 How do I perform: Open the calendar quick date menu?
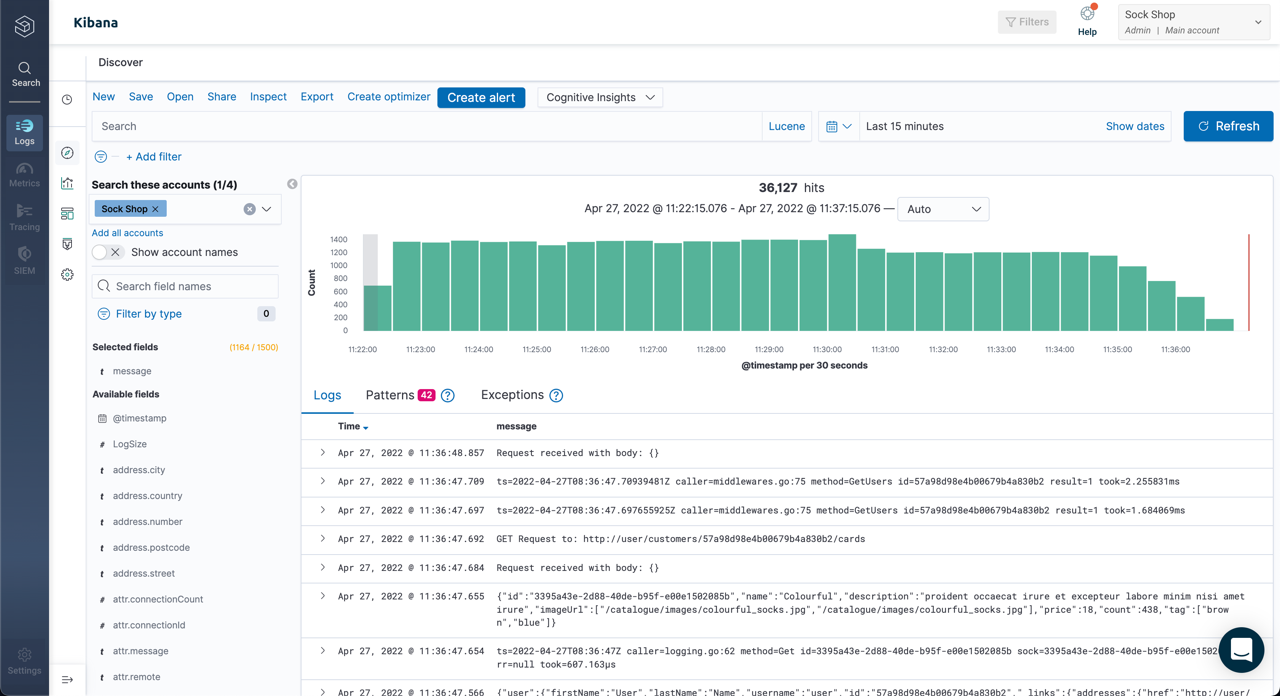click(838, 127)
